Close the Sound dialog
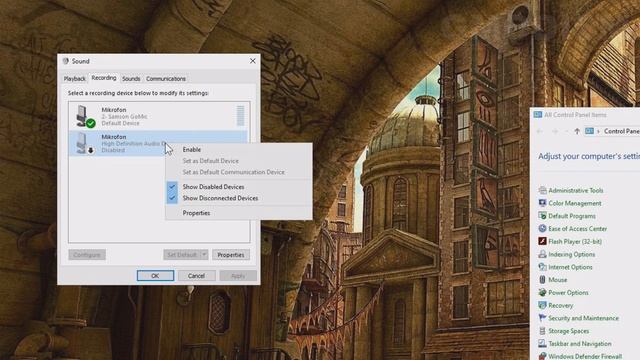The height and width of the screenshot is (360, 640). [x=253, y=61]
